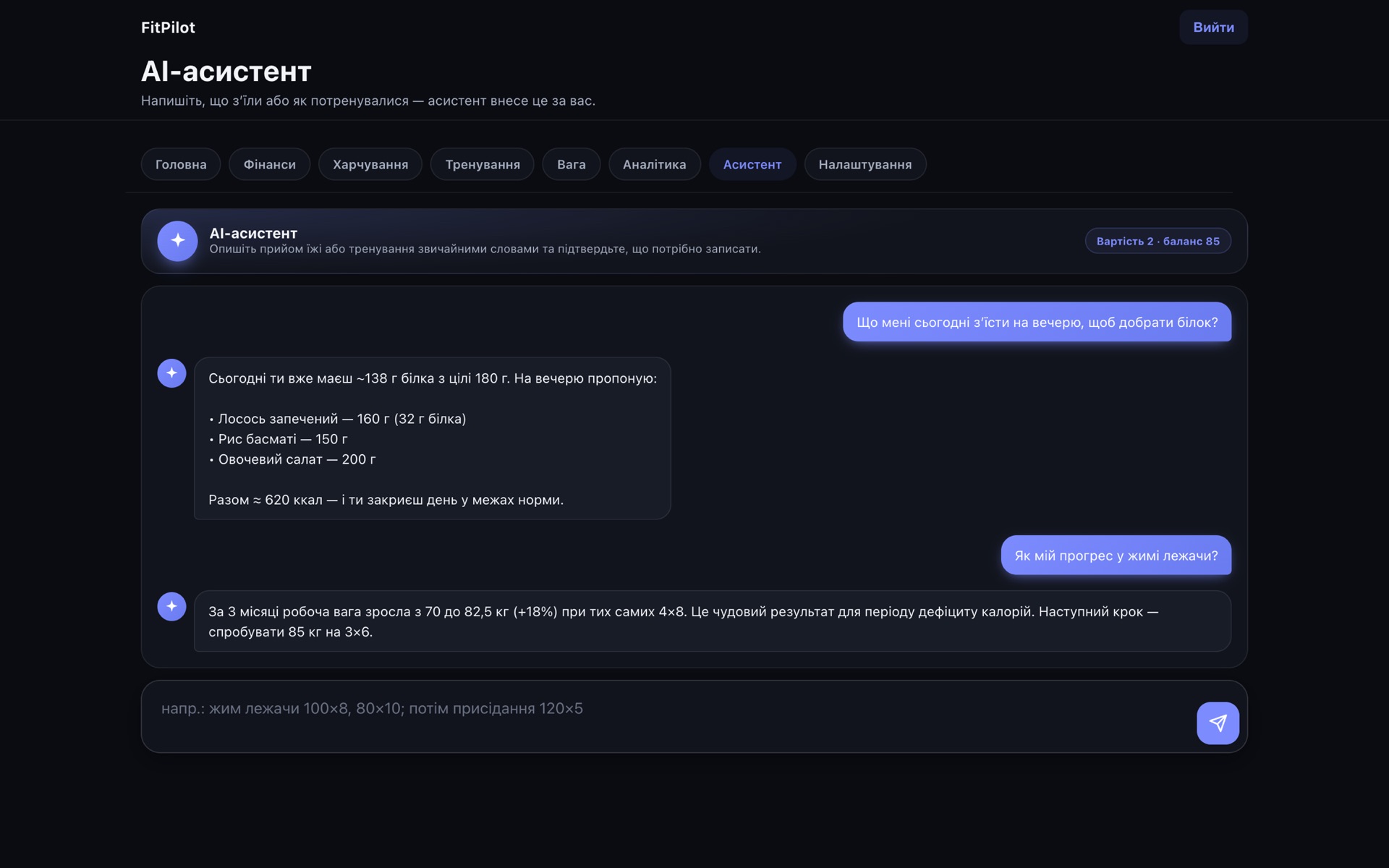Click the assistant reply about 82,5 кг progress
This screenshot has height=868, width=1389.
click(713, 621)
